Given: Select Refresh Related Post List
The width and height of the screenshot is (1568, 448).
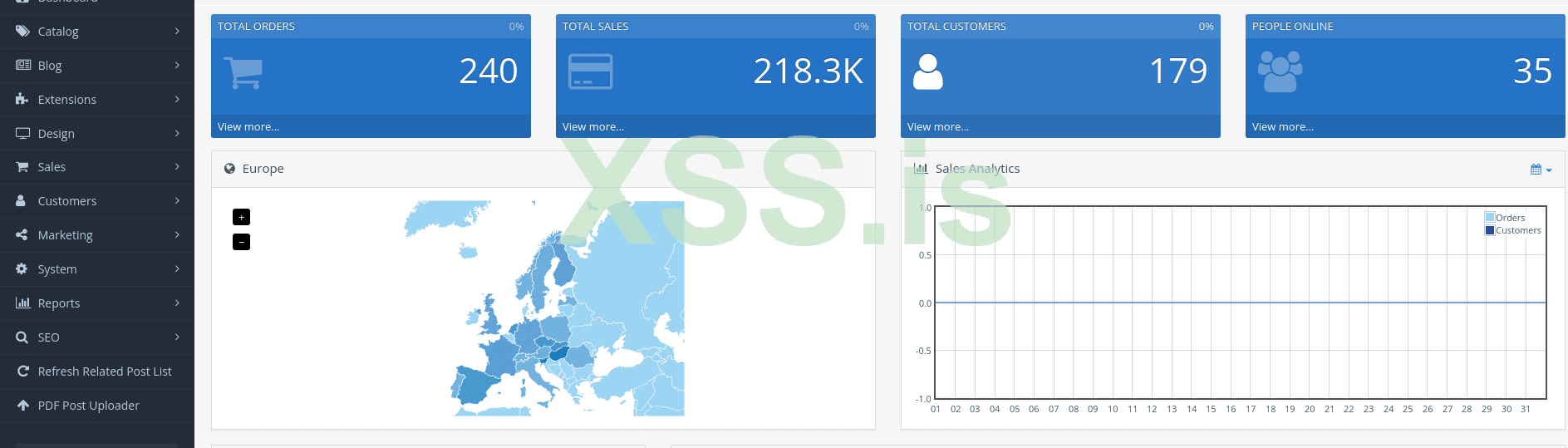Looking at the screenshot, I should tap(97, 372).
